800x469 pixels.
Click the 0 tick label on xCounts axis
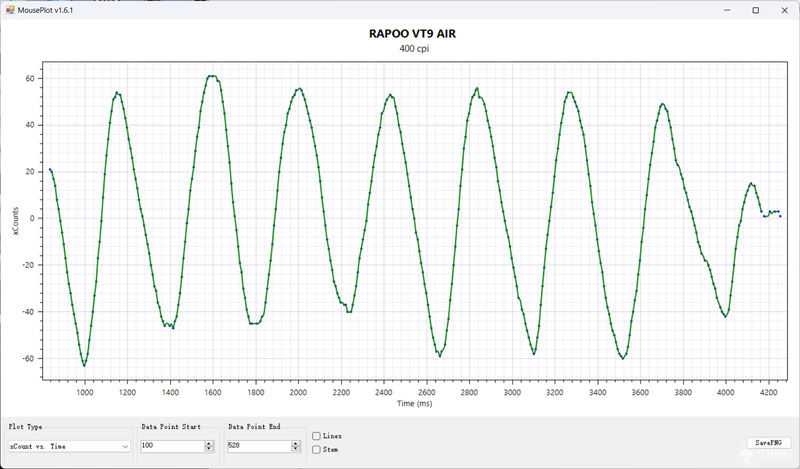pyautogui.click(x=32, y=218)
